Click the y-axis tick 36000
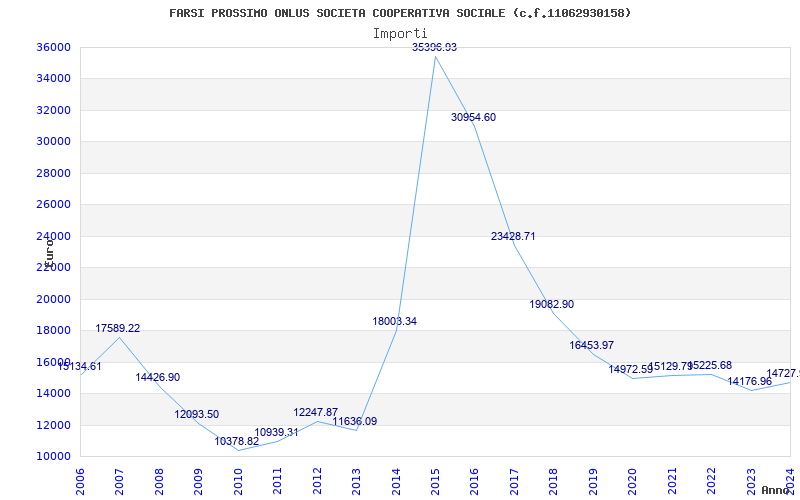 pyautogui.click(x=53, y=47)
